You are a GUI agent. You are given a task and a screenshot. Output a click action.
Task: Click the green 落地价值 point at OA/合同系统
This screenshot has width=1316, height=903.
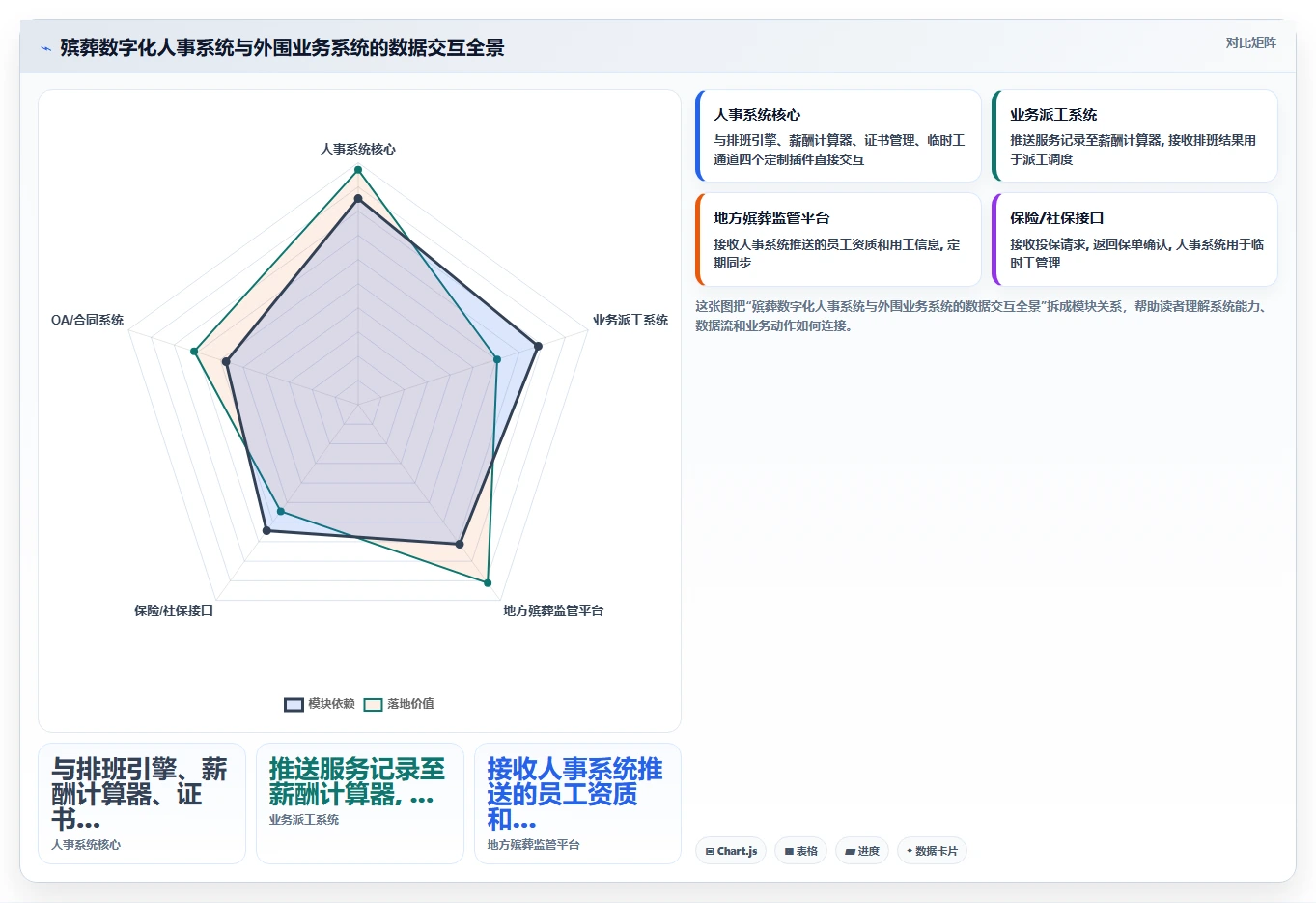click(x=194, y=352)
